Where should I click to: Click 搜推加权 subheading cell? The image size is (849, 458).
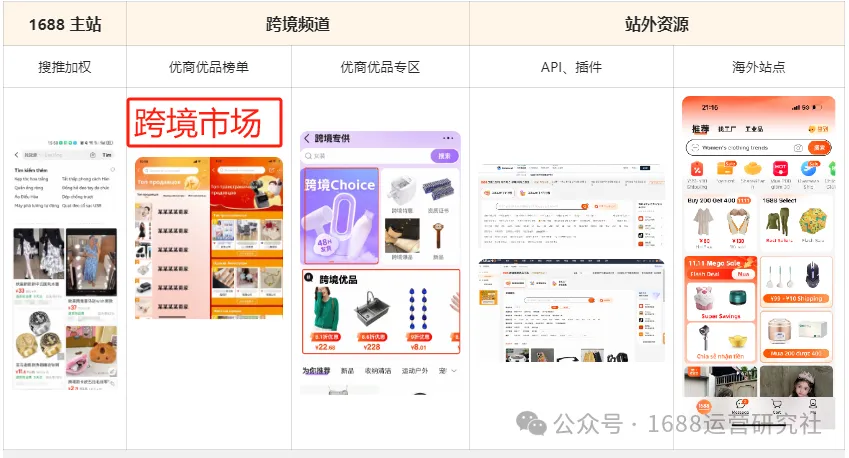64,67
